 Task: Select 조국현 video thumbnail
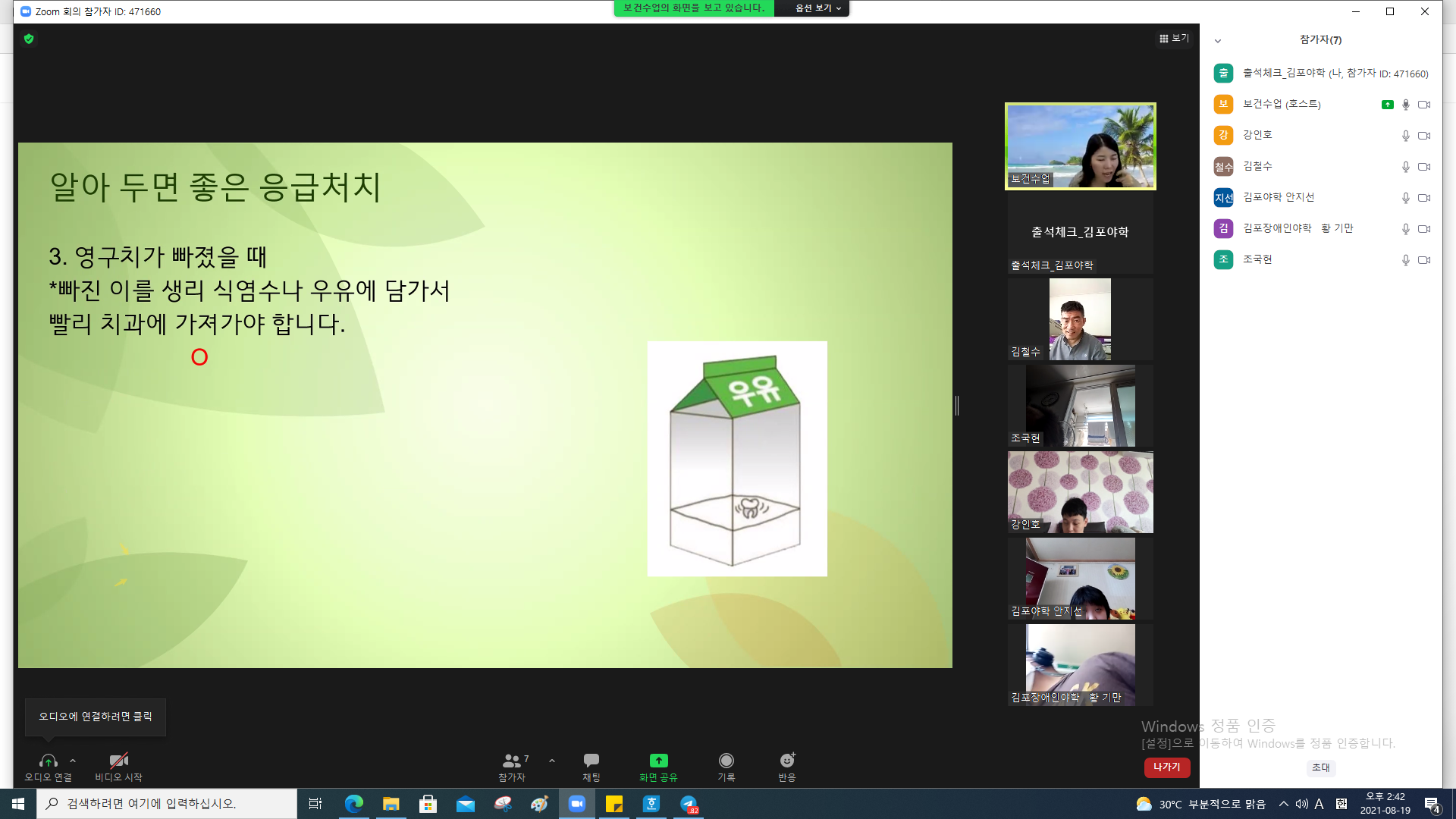[1080, 406]
